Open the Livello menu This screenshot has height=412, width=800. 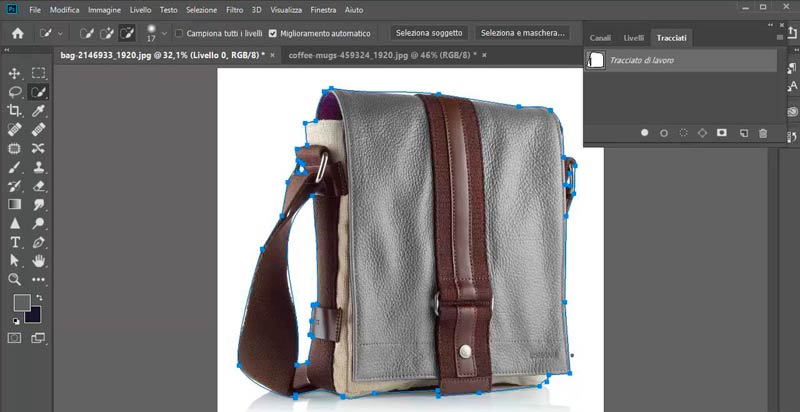pos(140,10)
